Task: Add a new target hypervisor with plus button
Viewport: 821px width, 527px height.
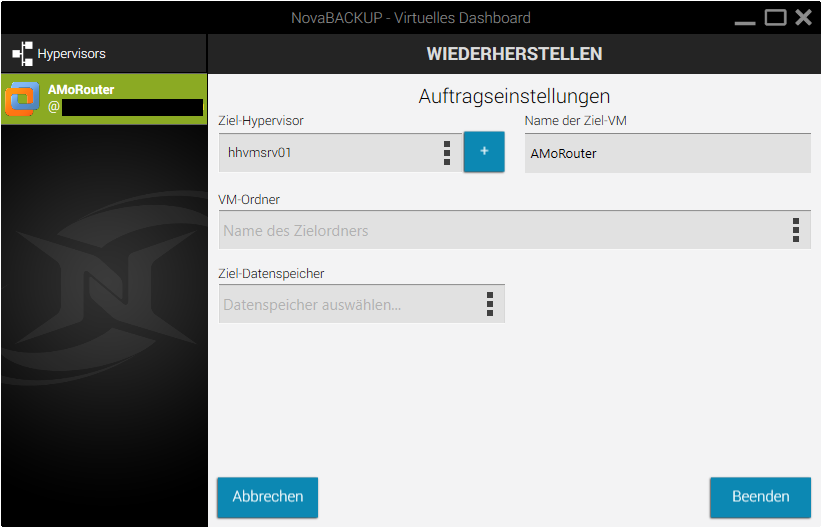Action: click(x=484, y=151)
